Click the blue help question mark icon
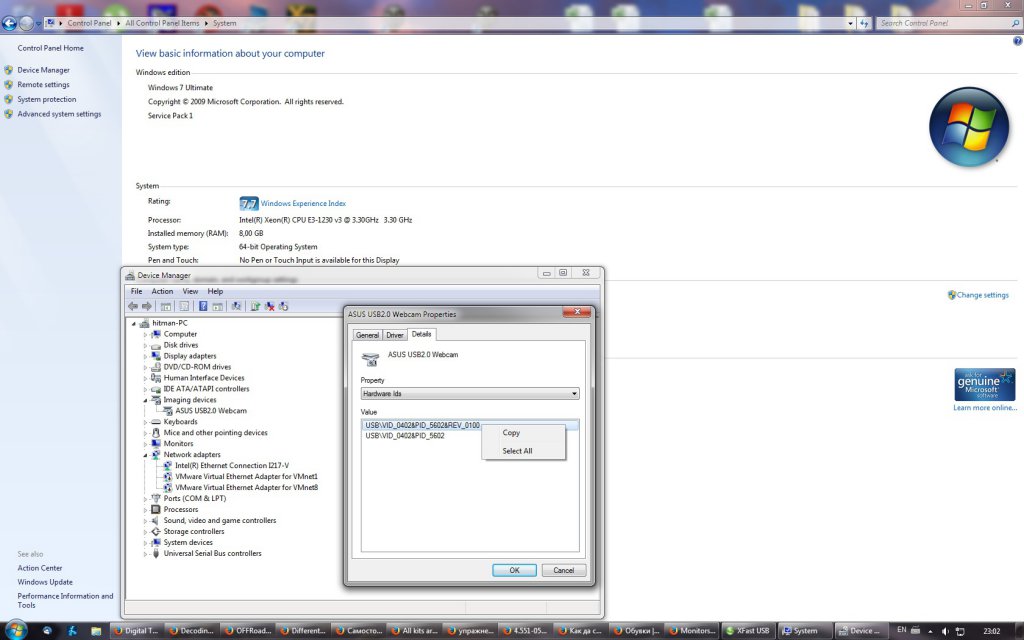The image size is (1024, 640). 1017,41
